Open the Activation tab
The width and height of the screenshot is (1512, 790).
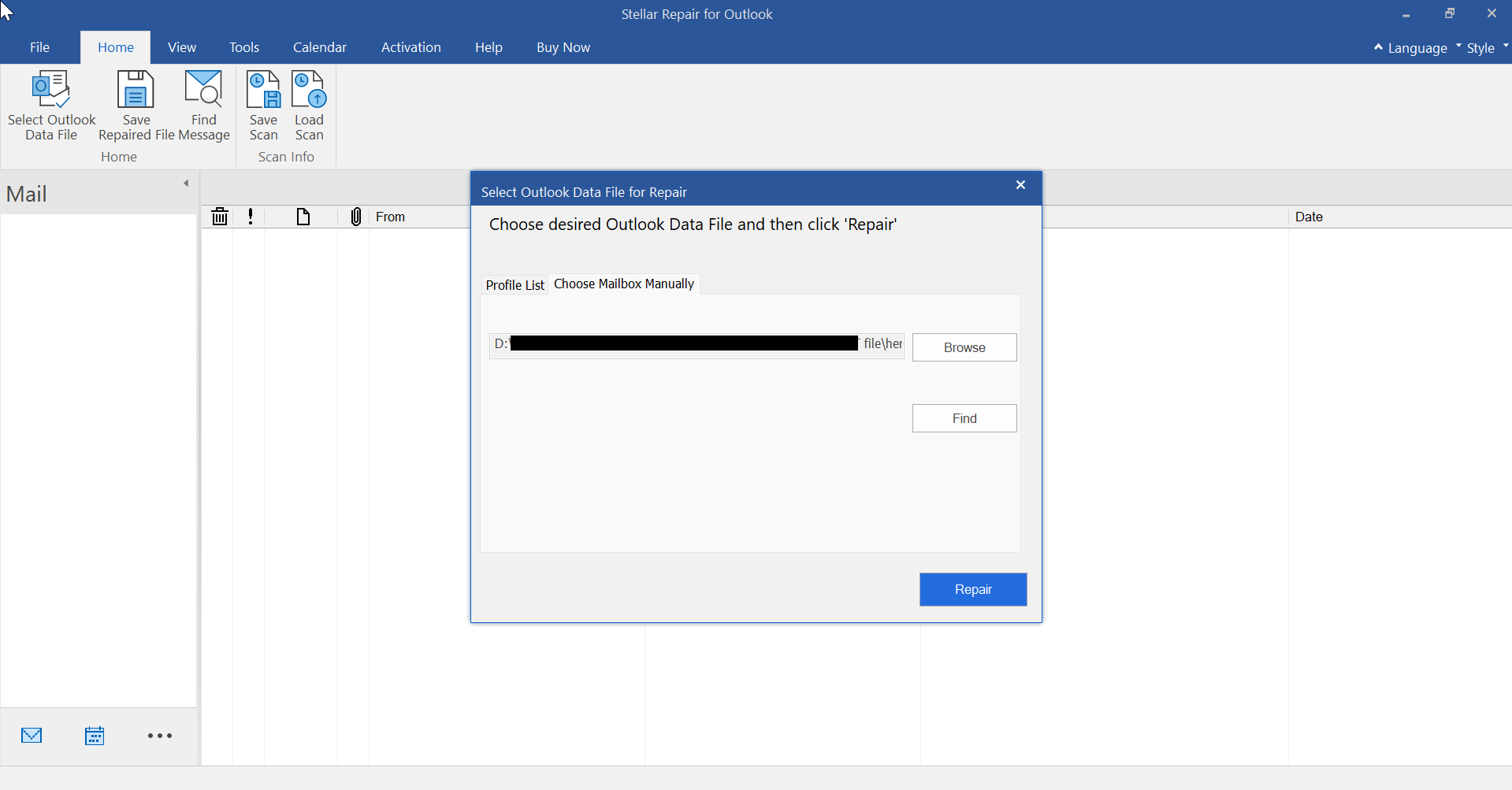pos(411,47)
